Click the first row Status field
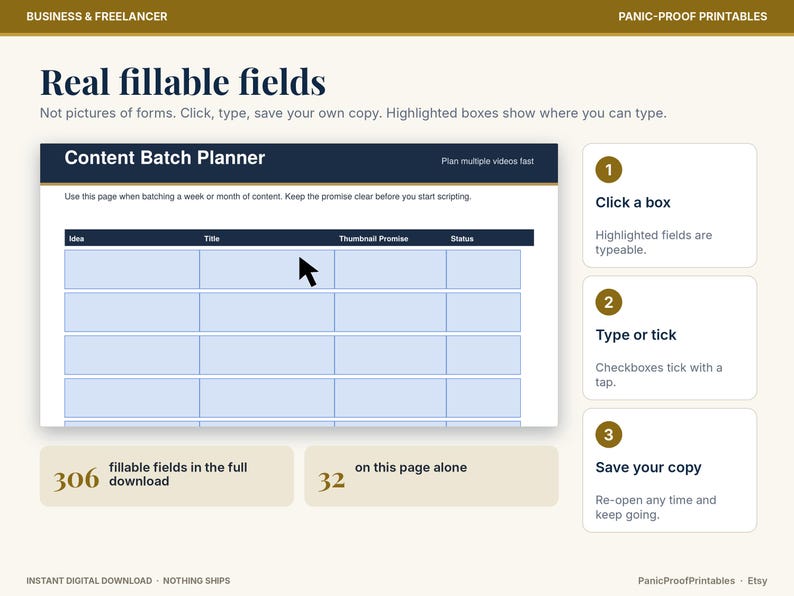 pyautogui.click(x=484, y=269)
